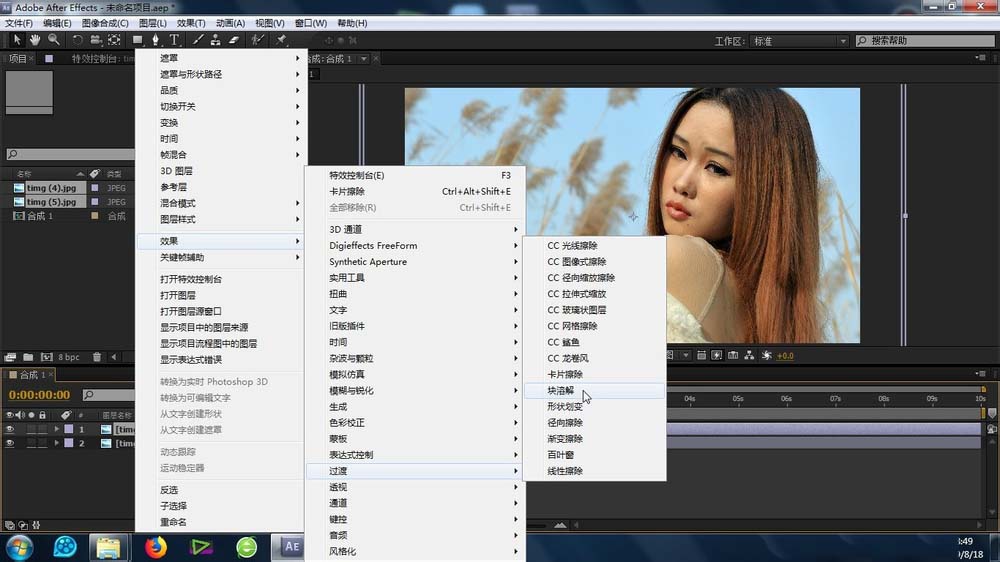Viewport: 1000px width, 562px height.
Task: Open the Windows Start menu
Action: (19, 547)
